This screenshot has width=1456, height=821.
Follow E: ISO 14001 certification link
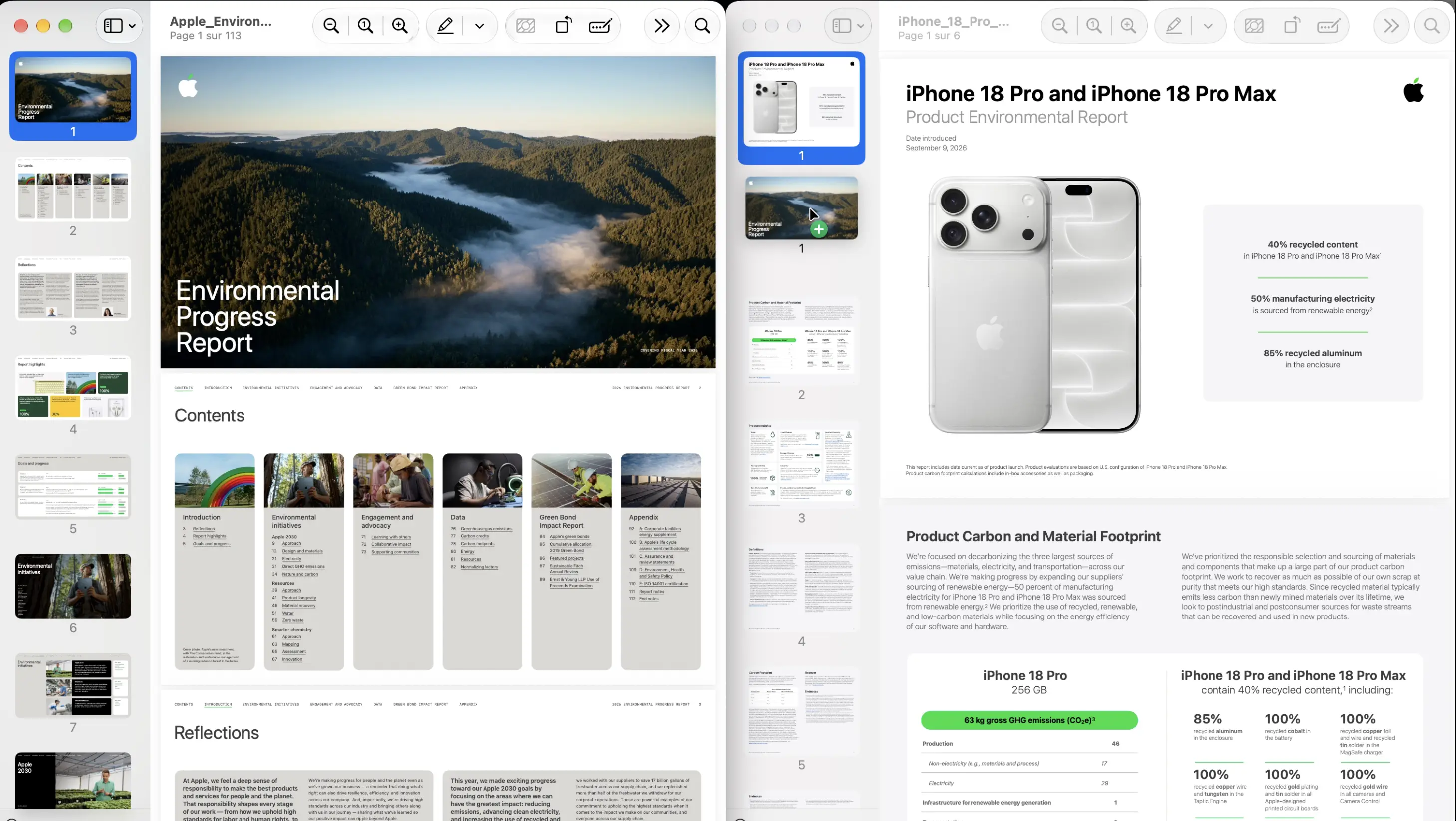[664, 584]
